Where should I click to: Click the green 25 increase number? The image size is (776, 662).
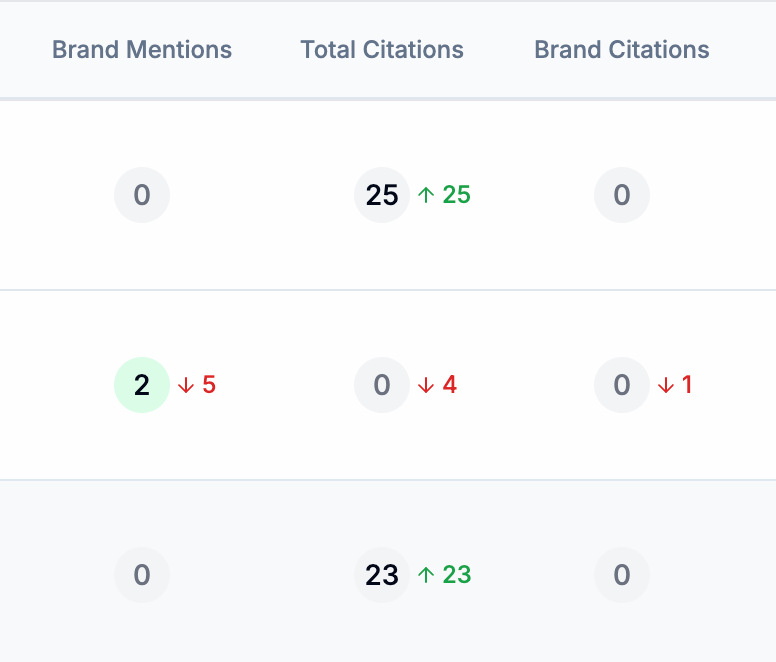[x=456, y=195]
